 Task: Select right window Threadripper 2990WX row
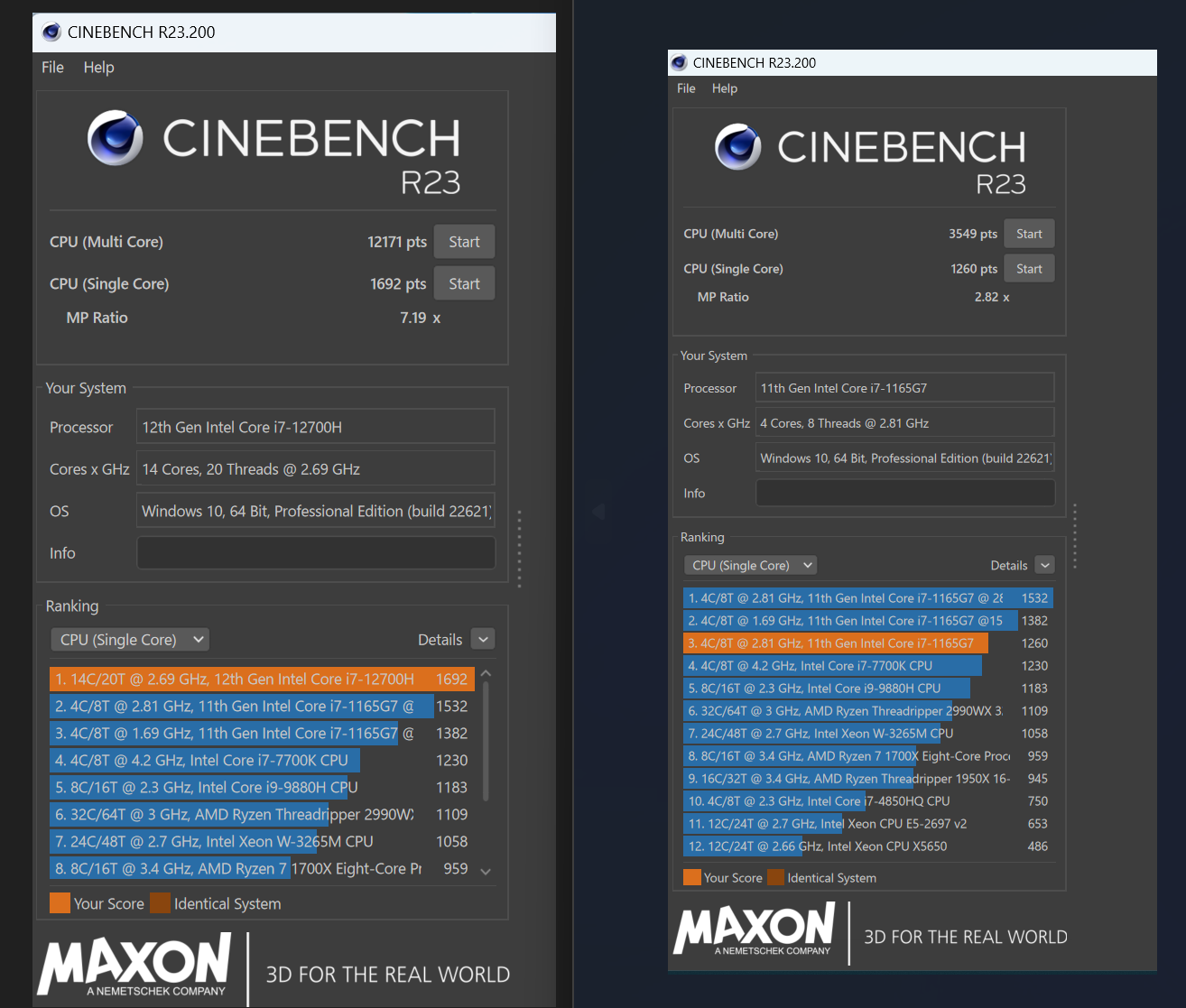[868, 711]
